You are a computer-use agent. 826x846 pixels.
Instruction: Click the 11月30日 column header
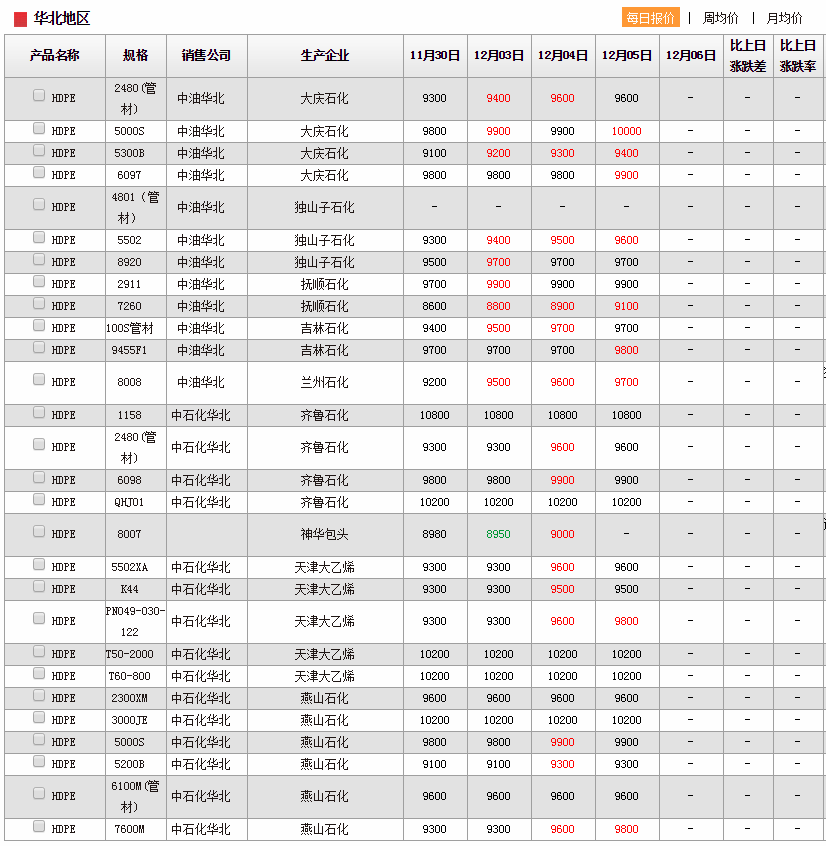[x=435, y=56]
